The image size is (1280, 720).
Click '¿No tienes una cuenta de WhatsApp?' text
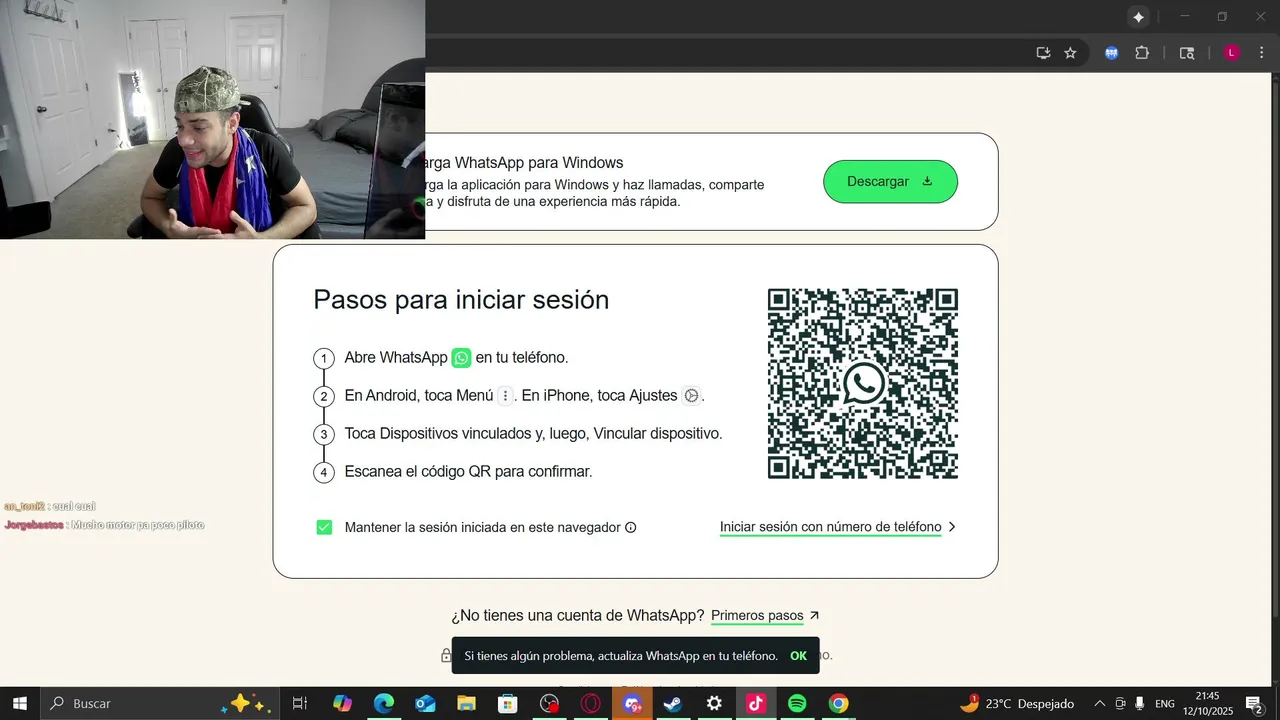(x=578, y=616)
